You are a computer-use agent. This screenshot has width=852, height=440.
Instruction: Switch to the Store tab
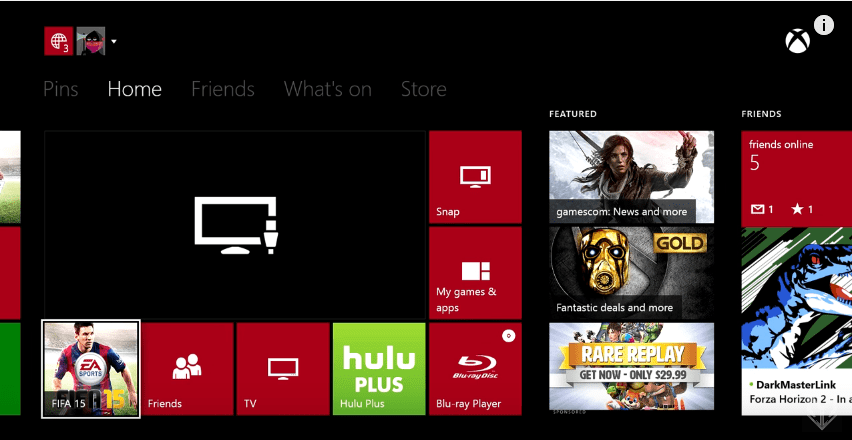[x=424, y=89]
